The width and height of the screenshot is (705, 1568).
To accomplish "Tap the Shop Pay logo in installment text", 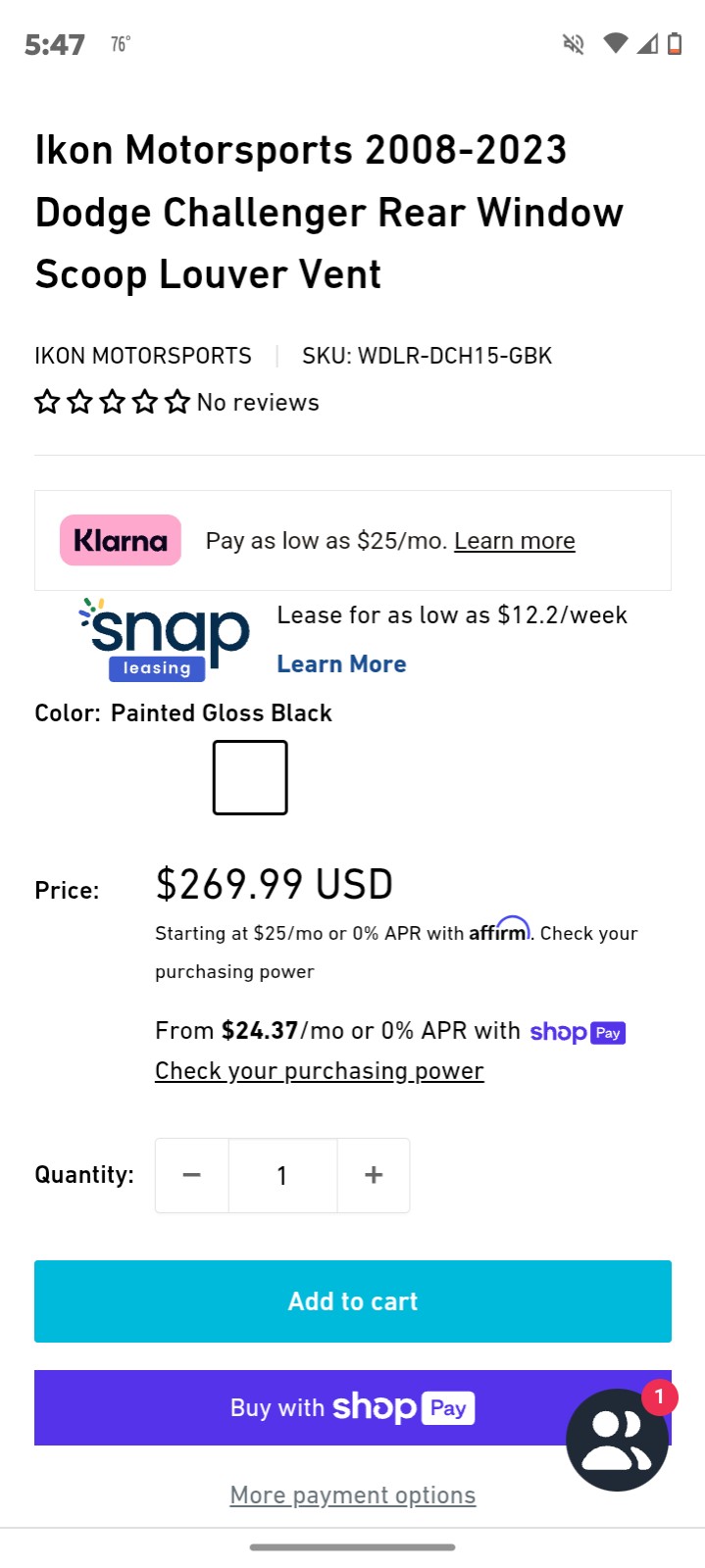I will (578, 1032).
